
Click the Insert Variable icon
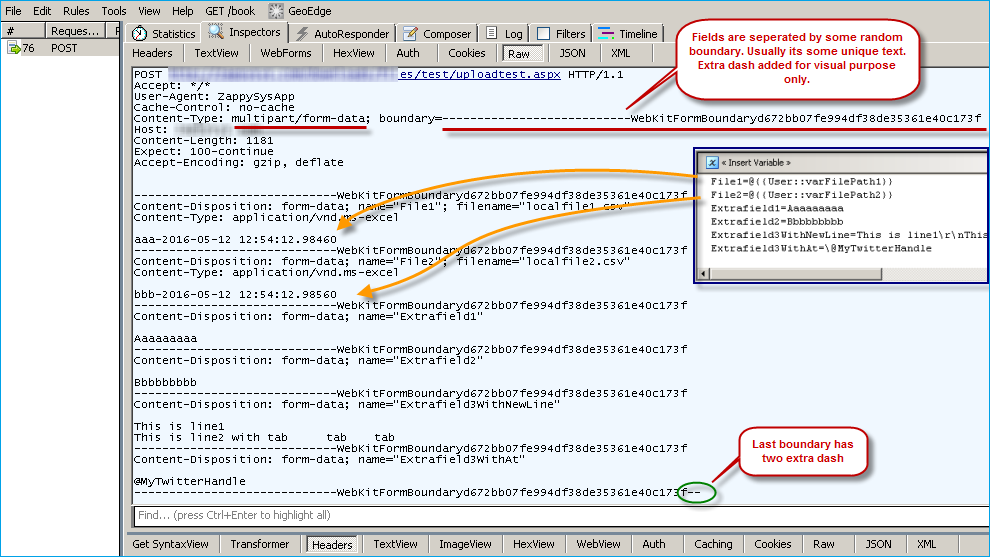tap(709, 162)
